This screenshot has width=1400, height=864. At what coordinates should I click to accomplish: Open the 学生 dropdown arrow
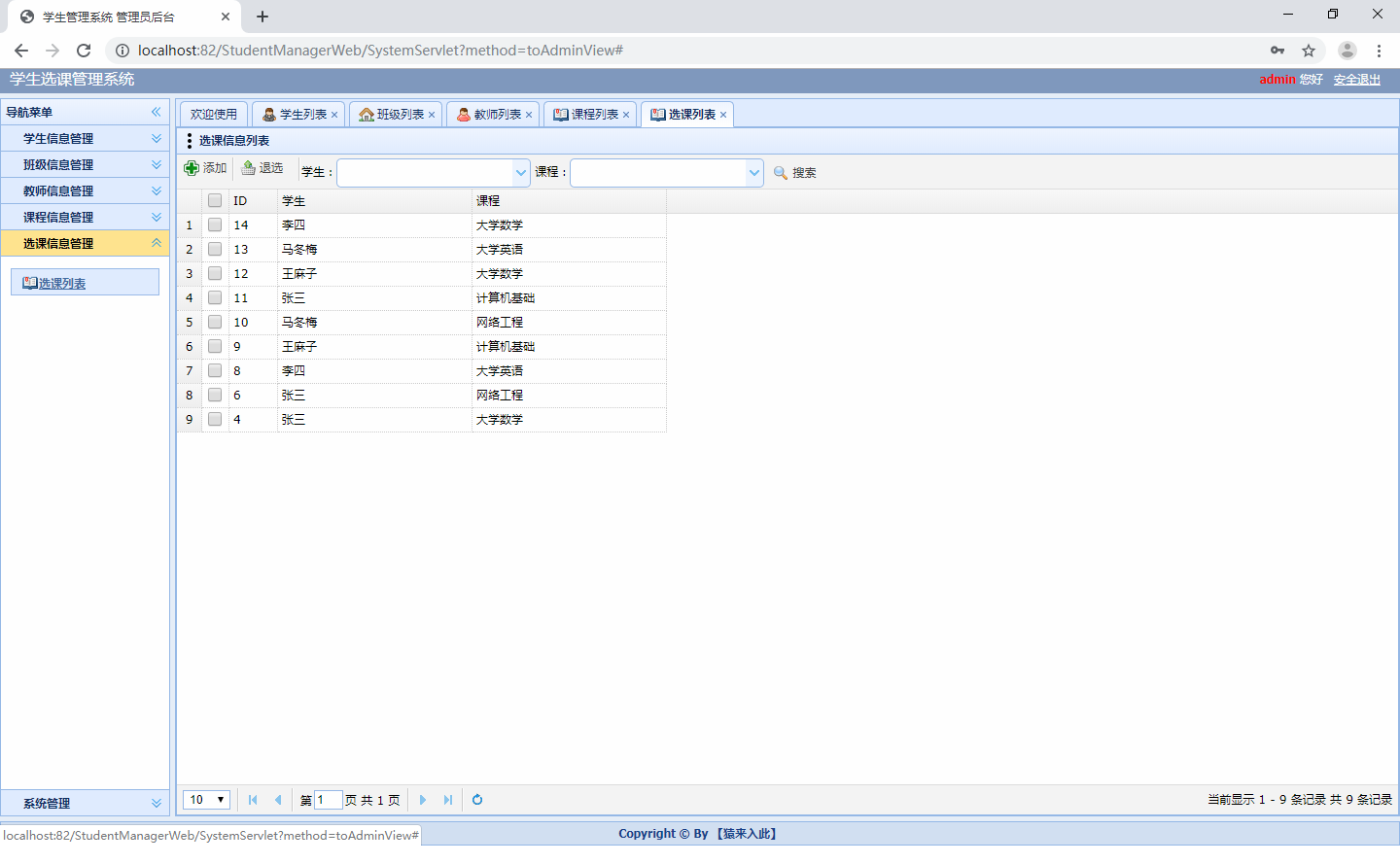coord(521,173)
